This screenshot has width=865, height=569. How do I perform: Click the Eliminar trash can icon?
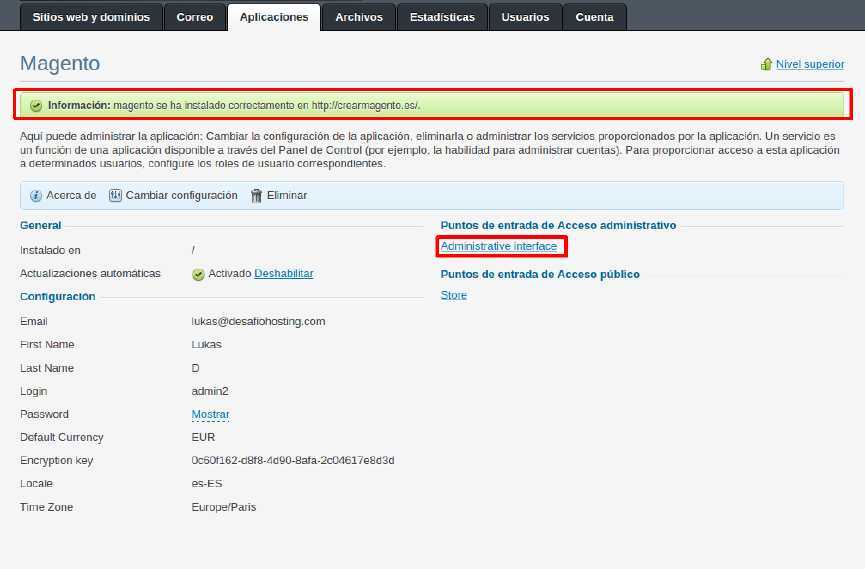pos(256,195)
